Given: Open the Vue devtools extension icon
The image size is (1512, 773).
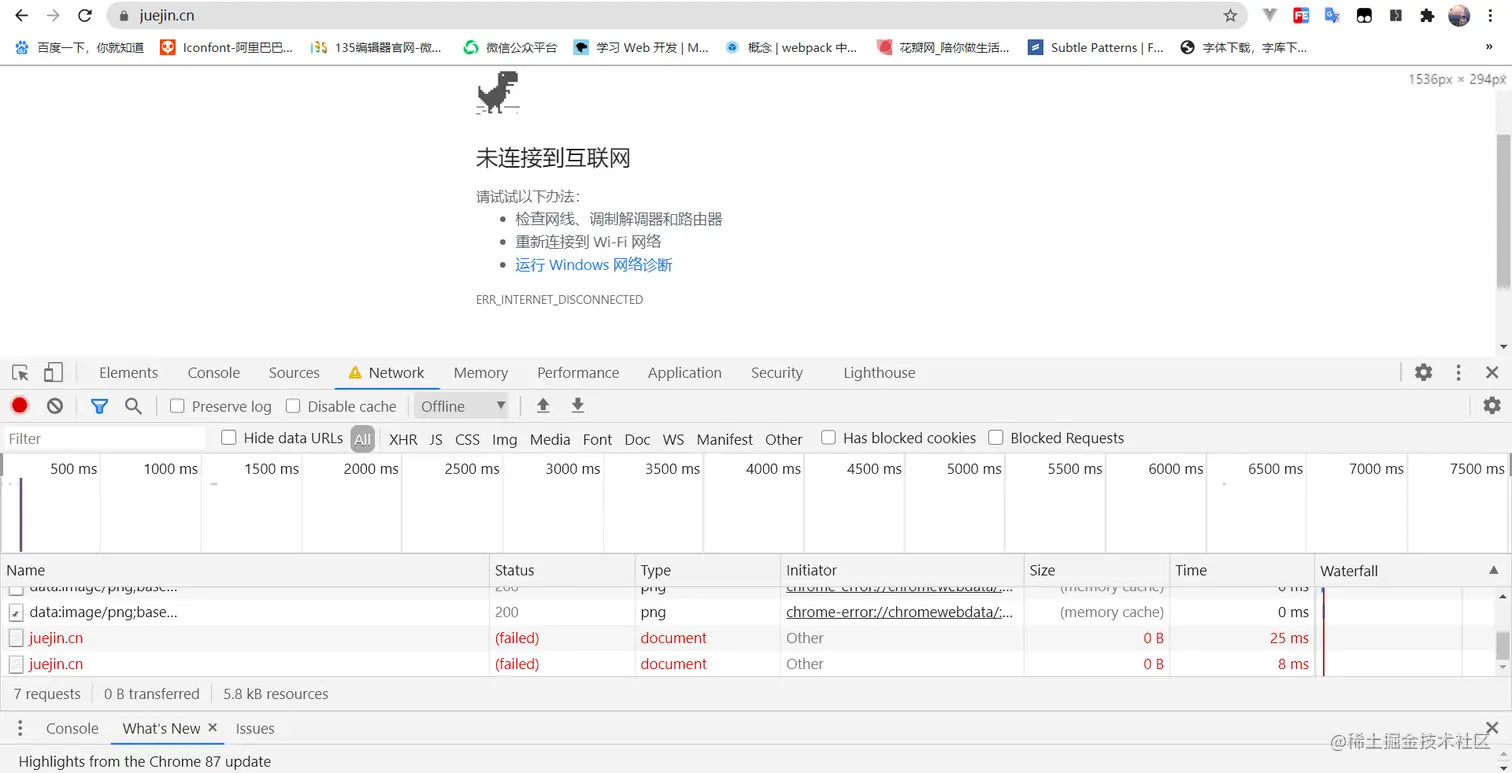Looking at the screenshot, I should [x=1269, y=16].
